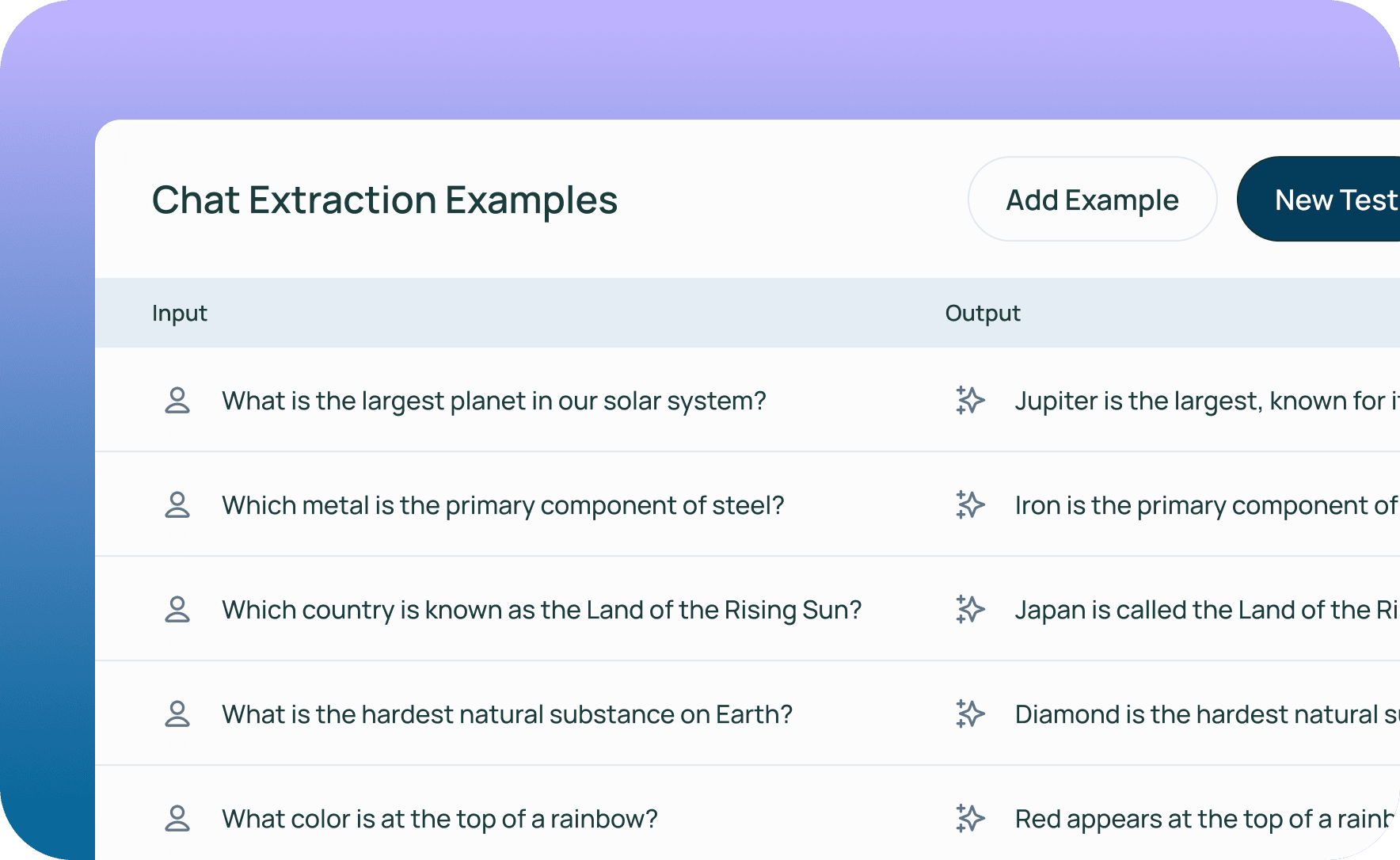
Task: Click the user icon beside the rainbow question
Action: (177, 819)
